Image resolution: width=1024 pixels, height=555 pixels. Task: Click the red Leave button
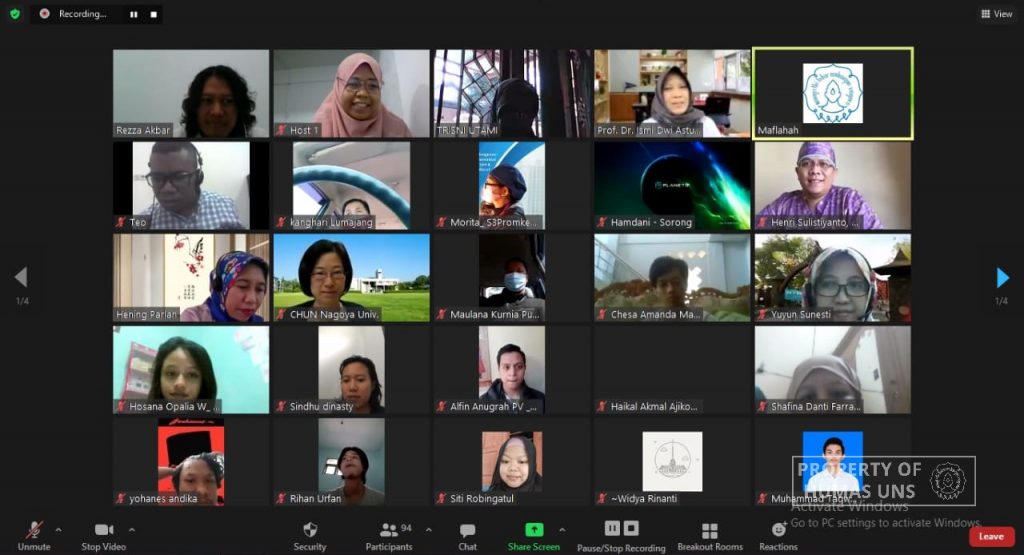point(991,537)
